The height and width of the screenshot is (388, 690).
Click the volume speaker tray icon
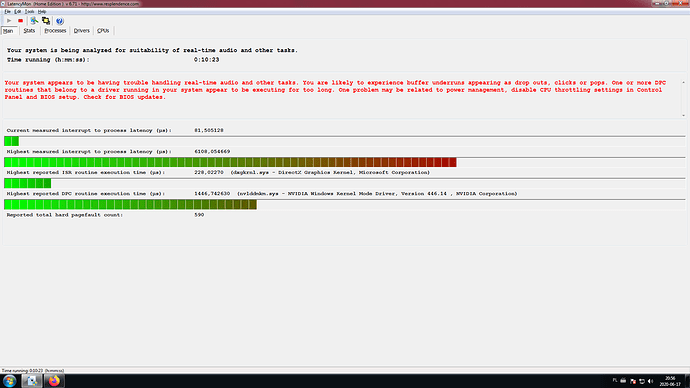point(650,381)
